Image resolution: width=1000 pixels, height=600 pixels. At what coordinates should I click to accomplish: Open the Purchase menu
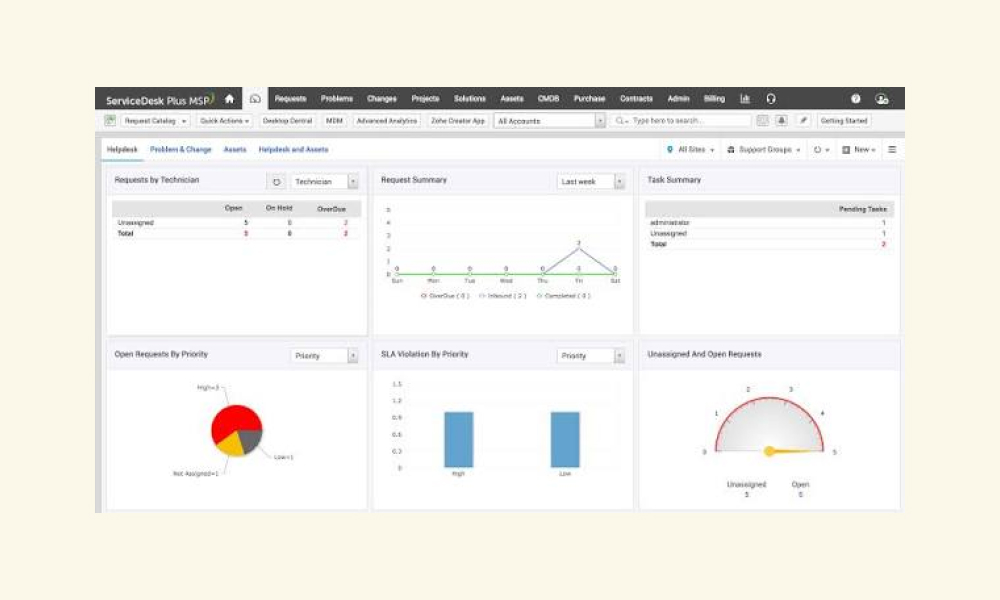589,99
